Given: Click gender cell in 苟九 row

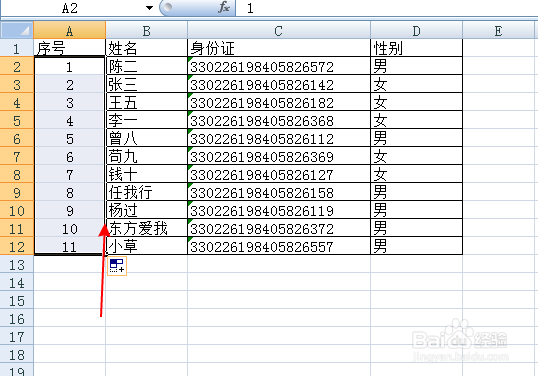Looking at the screenshot, I should coord(417,156).
